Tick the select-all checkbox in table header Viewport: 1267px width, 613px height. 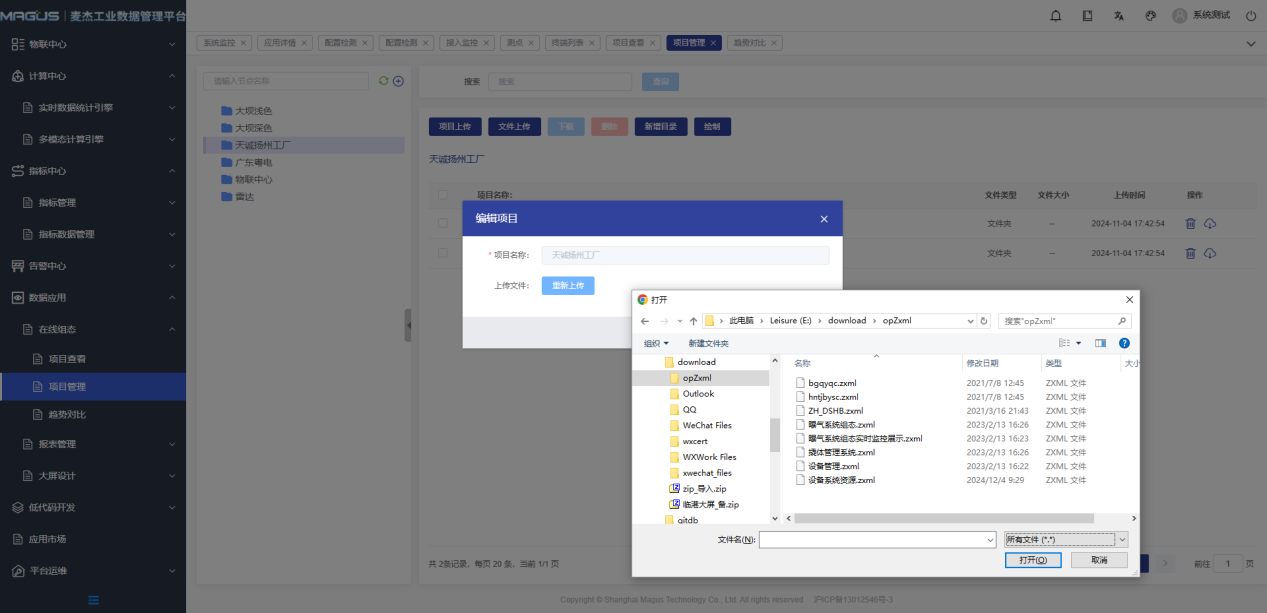click(443, 195)
